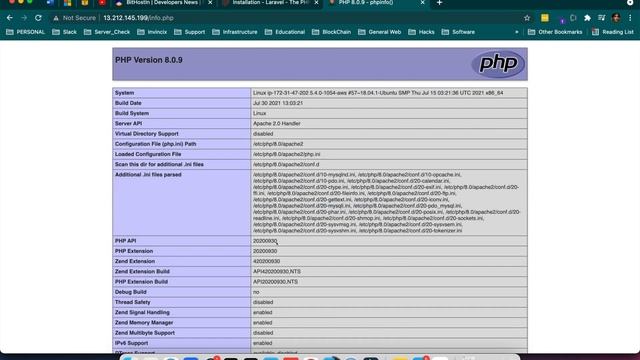Viewport: 640px width, 360px height.
Task: Open the Chrome profile avatar
Action: tap(616, 18)
